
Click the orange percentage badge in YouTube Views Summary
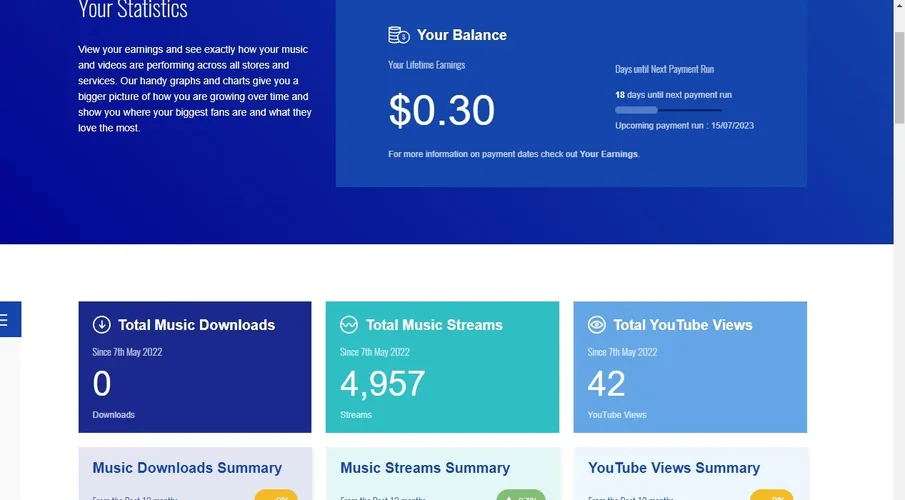[x=772, y=495]
